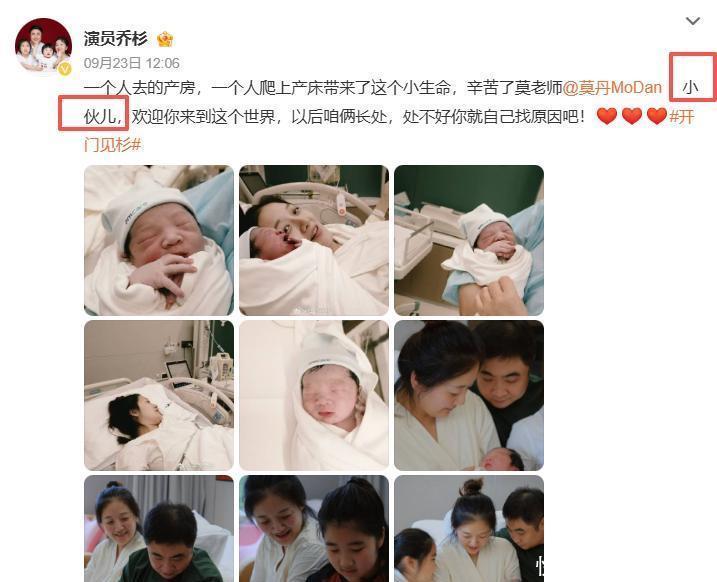Click the first red heart emoji
717x582 pixels.
coord(607,117)
